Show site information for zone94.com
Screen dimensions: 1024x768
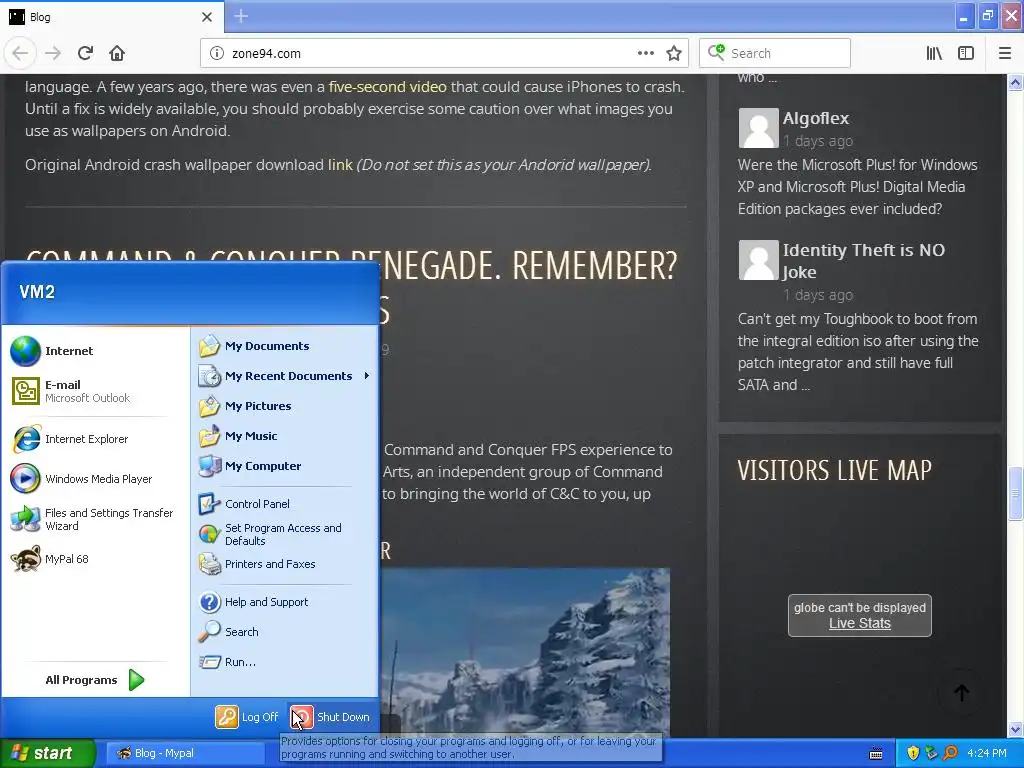pyautogui.click(x=216, y=53)
